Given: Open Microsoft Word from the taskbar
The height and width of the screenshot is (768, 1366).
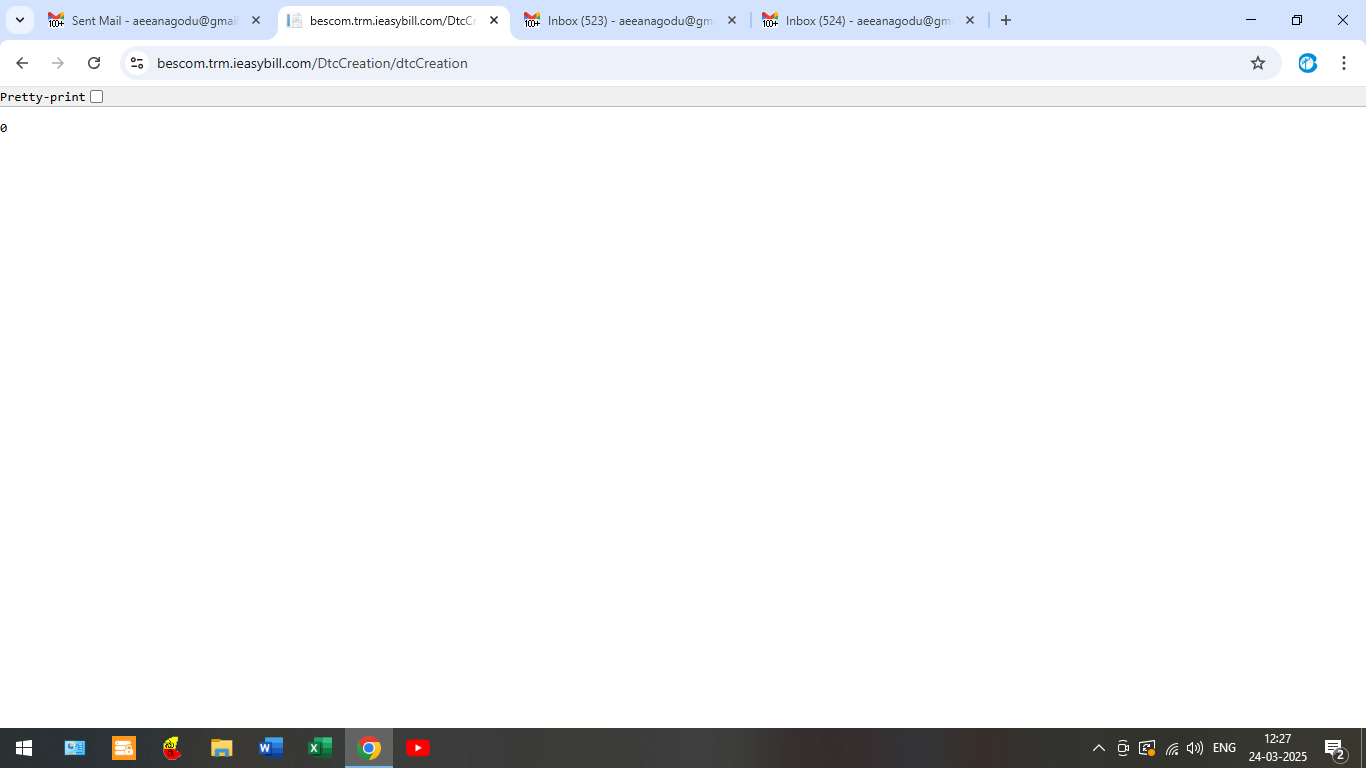Looking at the screenshot, I should [x=271, y=748].
